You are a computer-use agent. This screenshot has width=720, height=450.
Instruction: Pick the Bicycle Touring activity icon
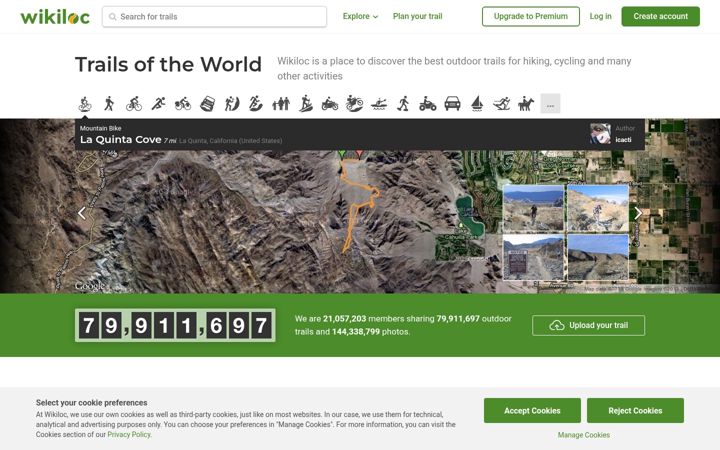coord(183,104)
